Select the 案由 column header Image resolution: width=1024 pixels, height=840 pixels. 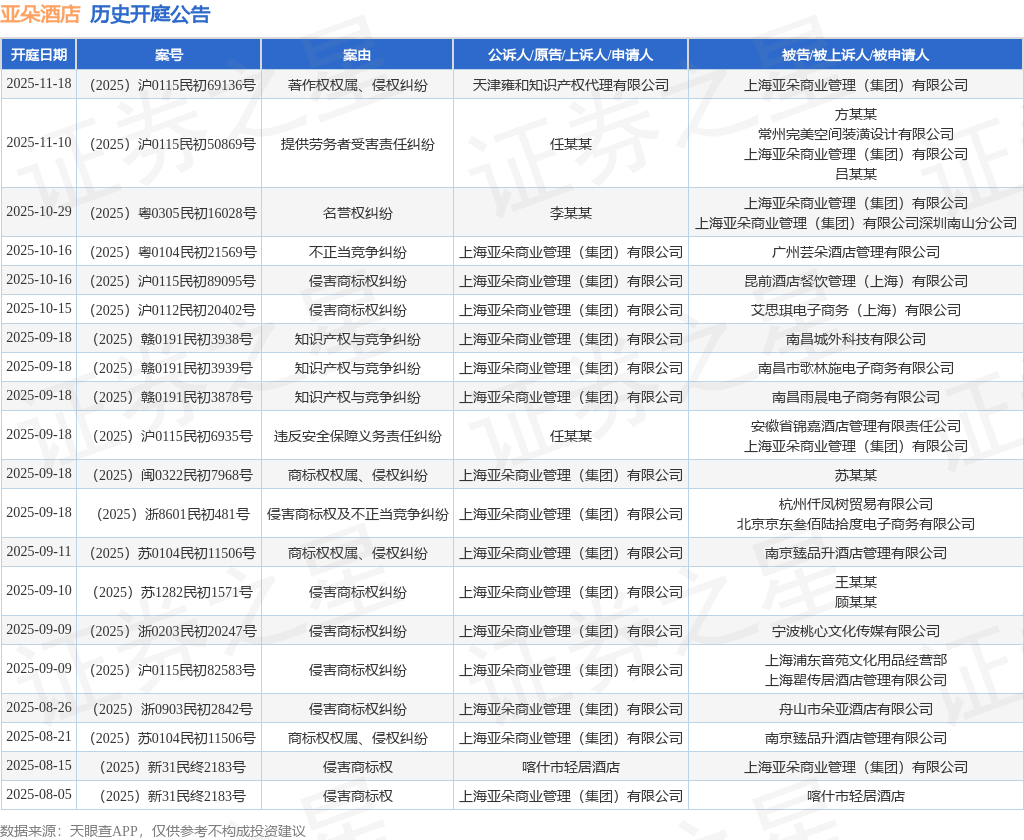[357, 55]
